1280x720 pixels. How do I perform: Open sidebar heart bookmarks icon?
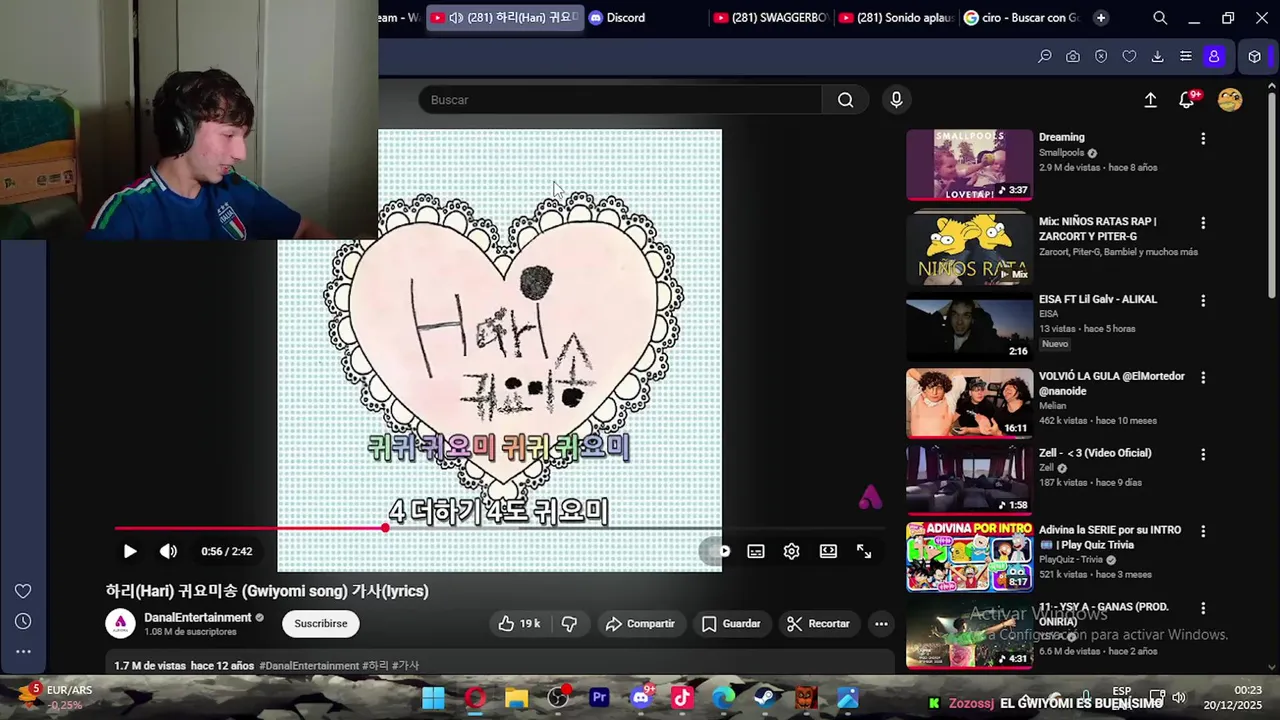pos(23,591)
